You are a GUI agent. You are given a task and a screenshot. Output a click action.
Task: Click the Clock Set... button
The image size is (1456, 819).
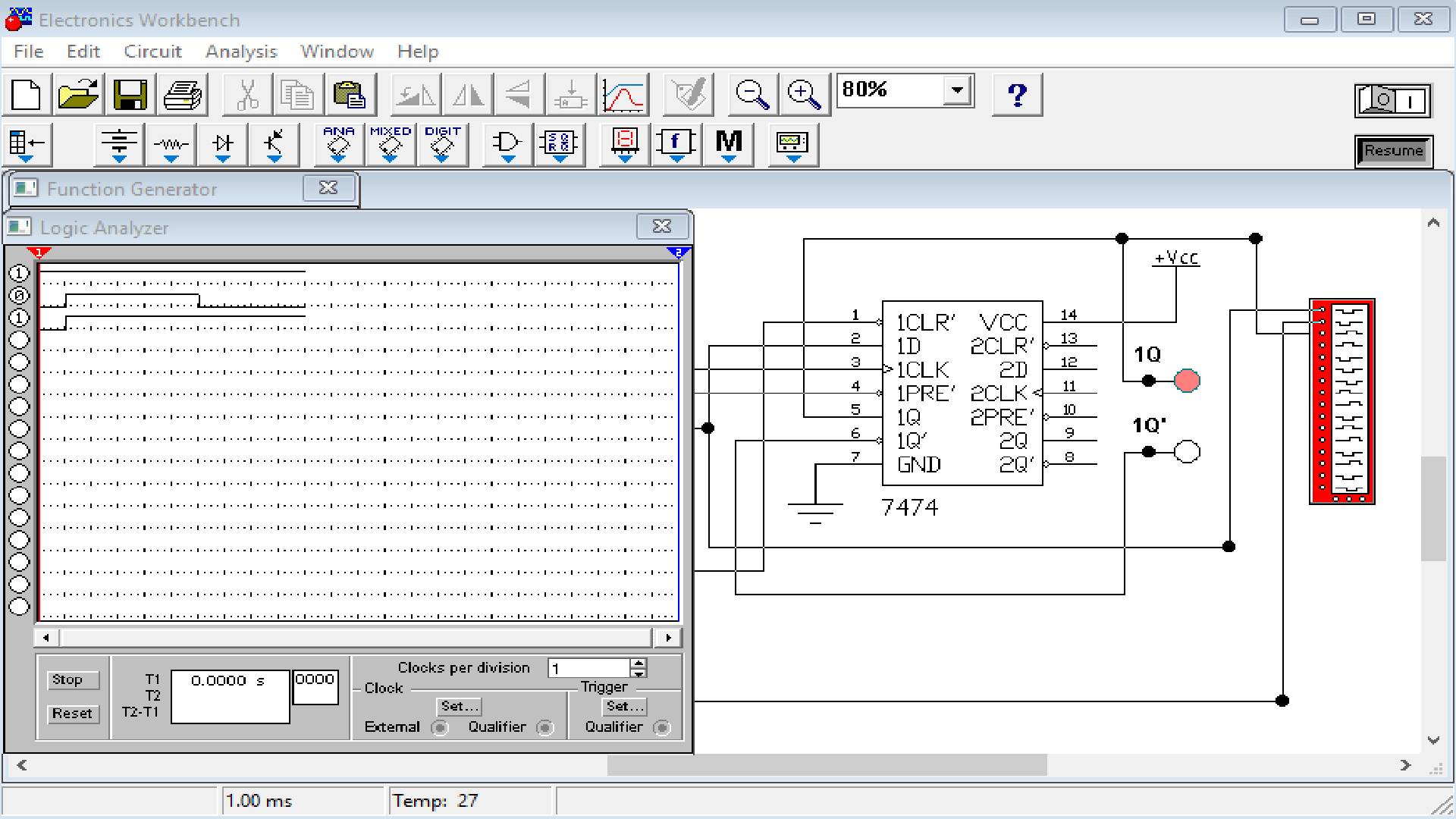(x=460, y=706)
